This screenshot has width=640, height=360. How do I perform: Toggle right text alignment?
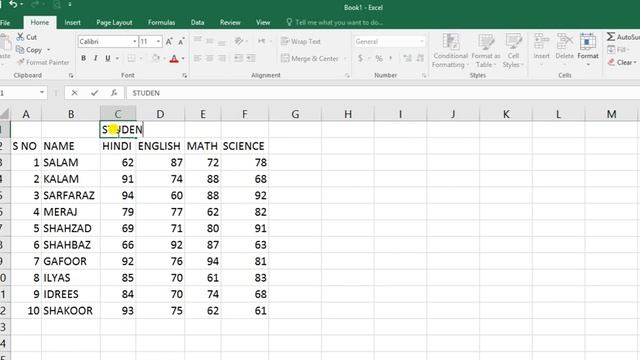(x=222, y=58)
